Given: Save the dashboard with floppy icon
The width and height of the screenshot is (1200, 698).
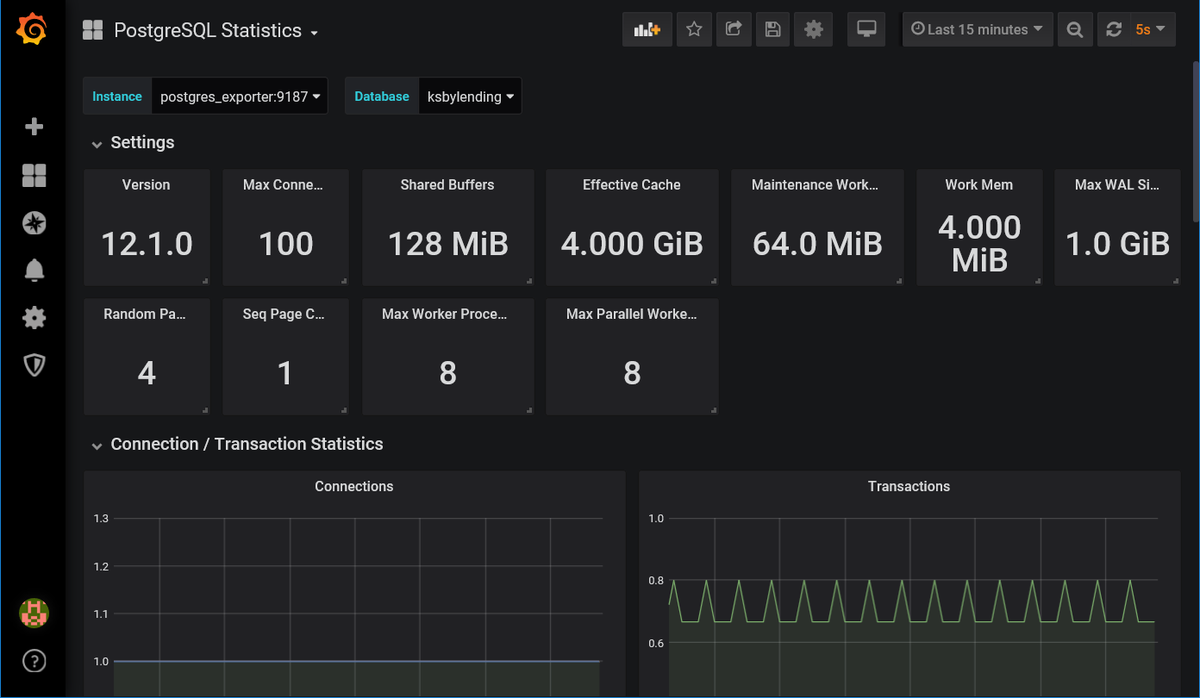Looking at the screenshot, I should click(773, 30).
